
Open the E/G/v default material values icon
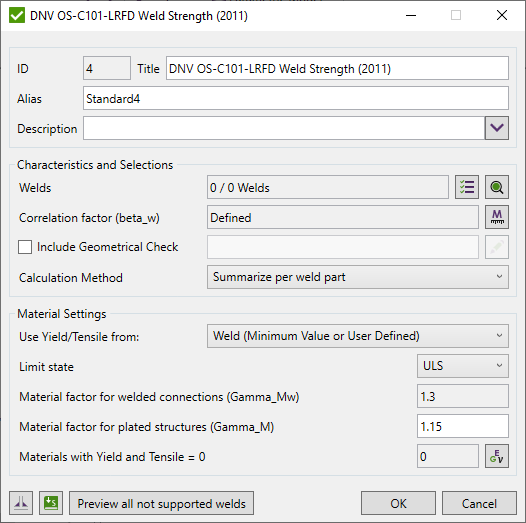[496, 456]
